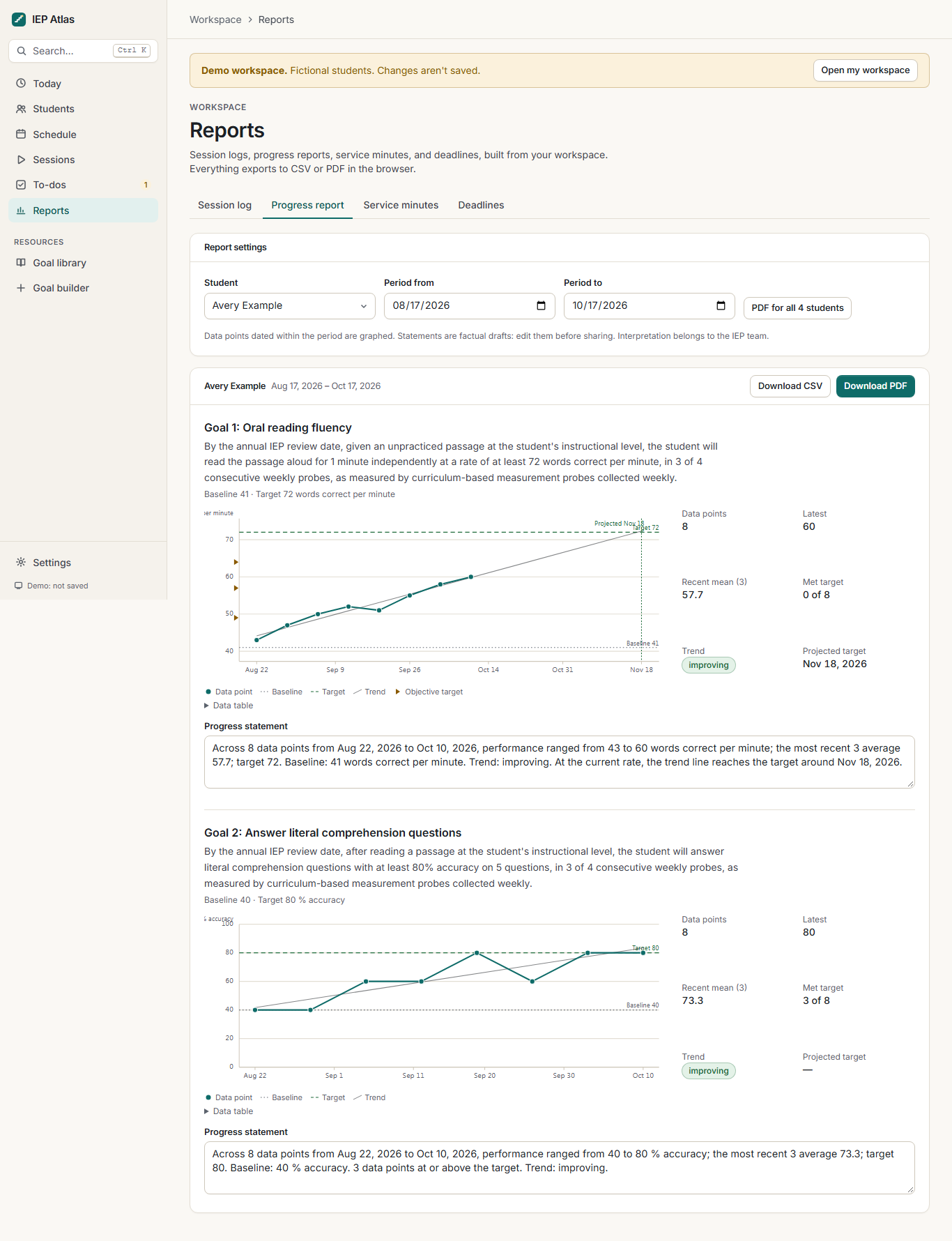This screenshot has height=1241, width=952.
Task: Download the report as CSV
Action: pos(790,386)
